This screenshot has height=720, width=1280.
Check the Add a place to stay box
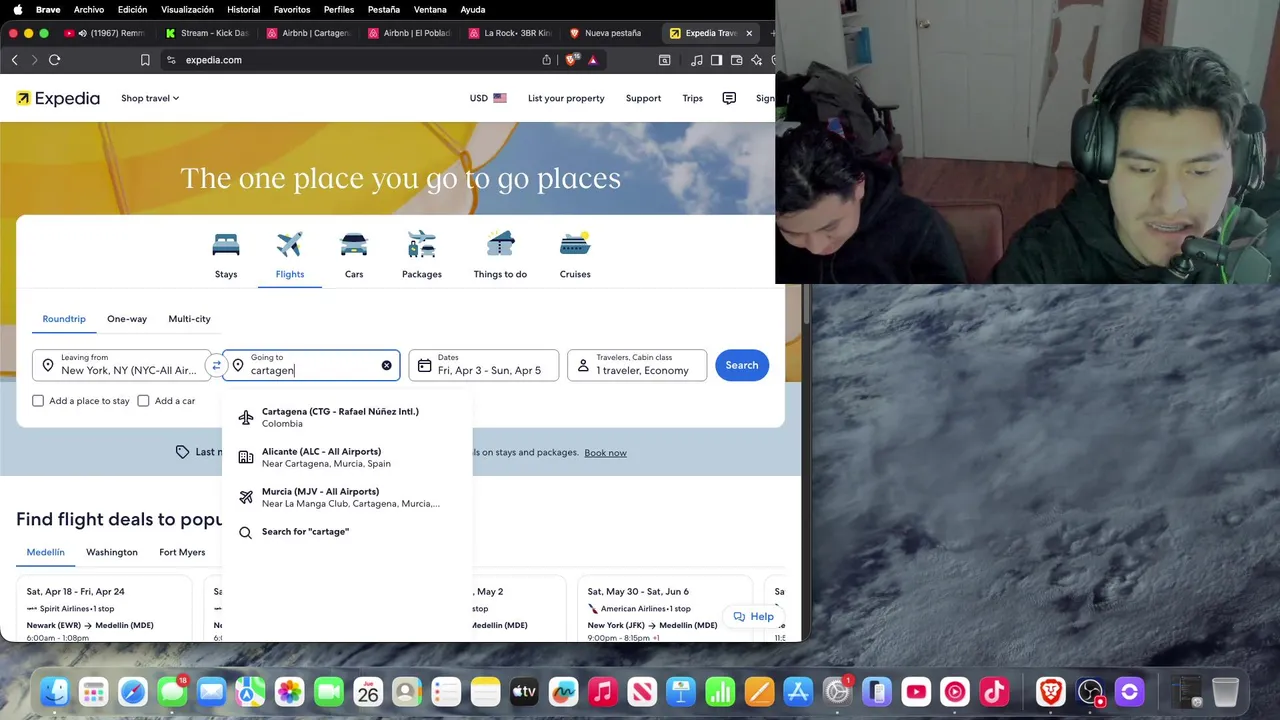[x=38, y=401]
